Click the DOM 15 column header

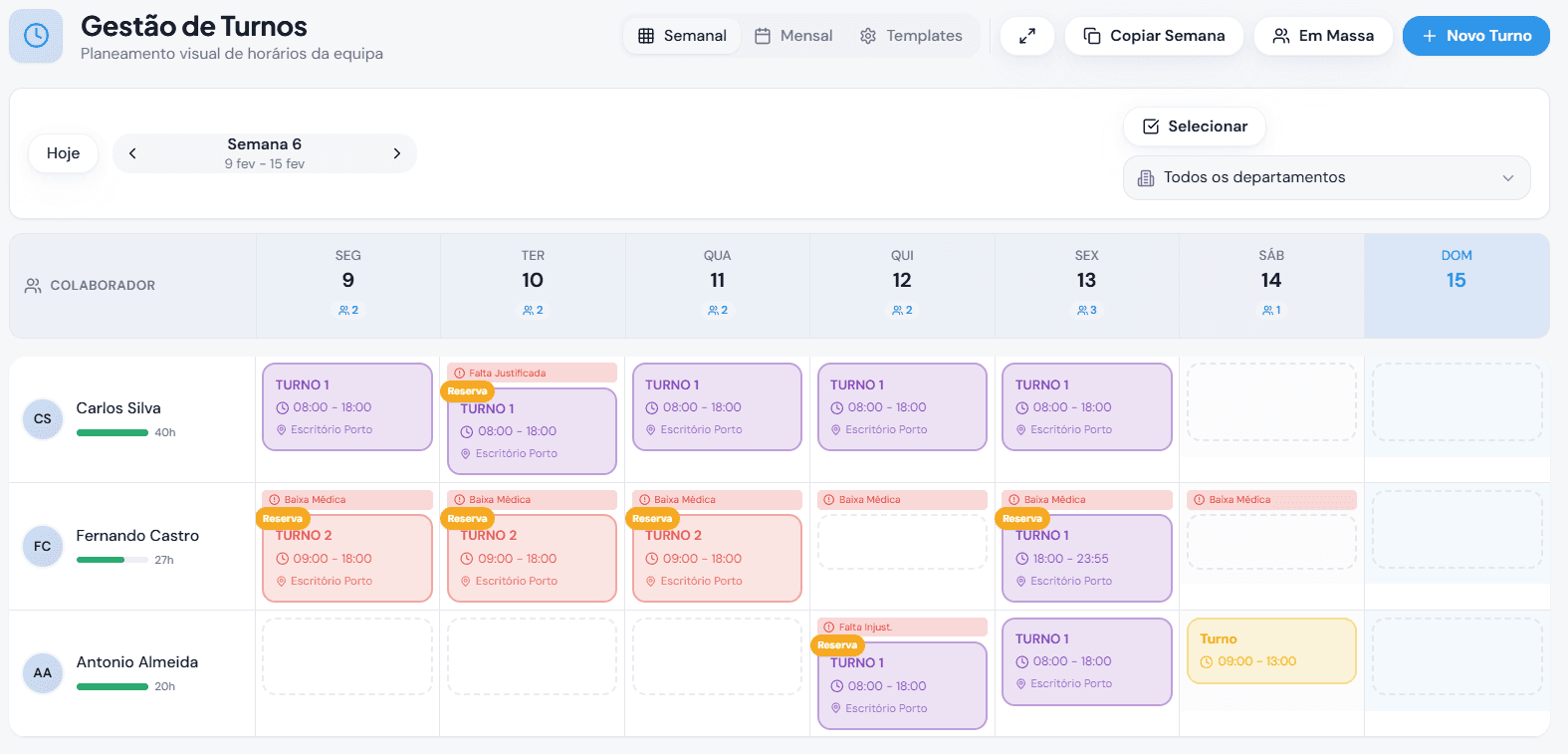click(x=1456, y=286)
